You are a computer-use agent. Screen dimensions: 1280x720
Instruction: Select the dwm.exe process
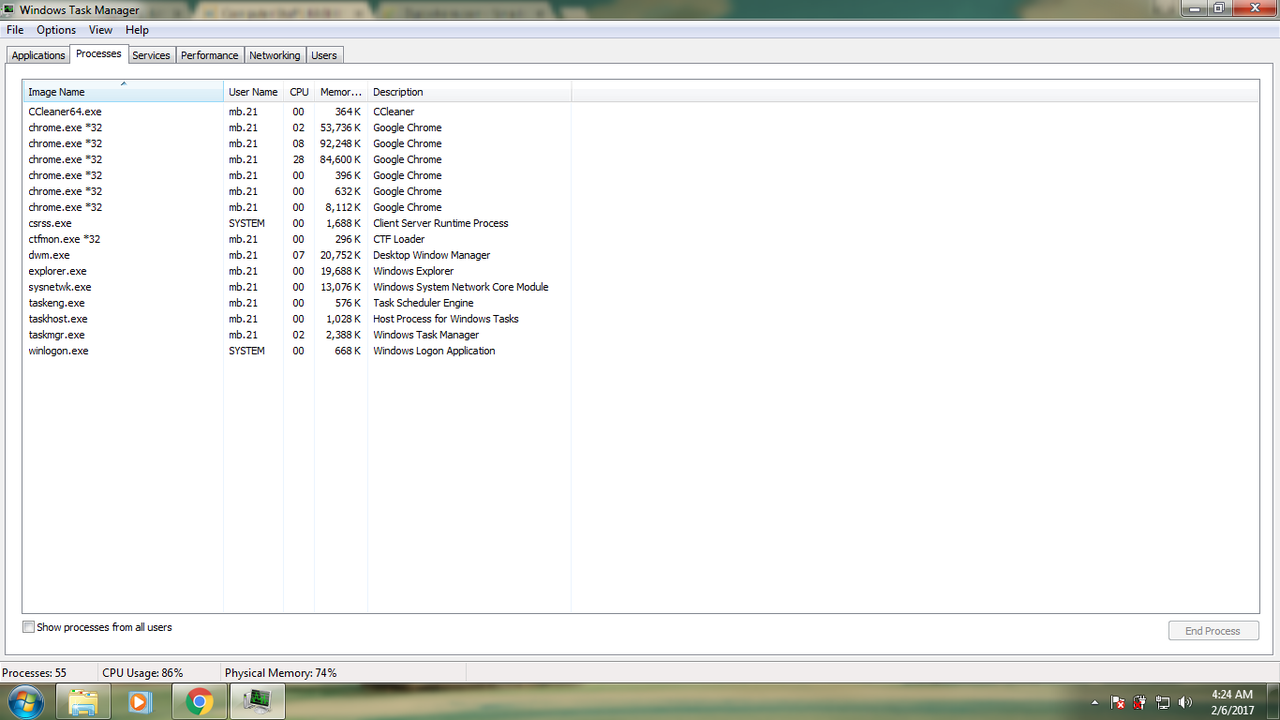(297, 256)
